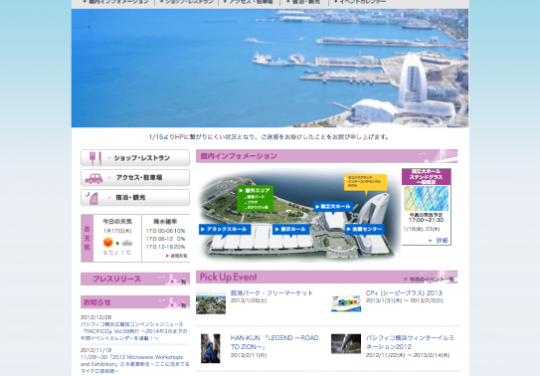
Task: Click the 館内インフォメーション section header
Action: (327, 156)
